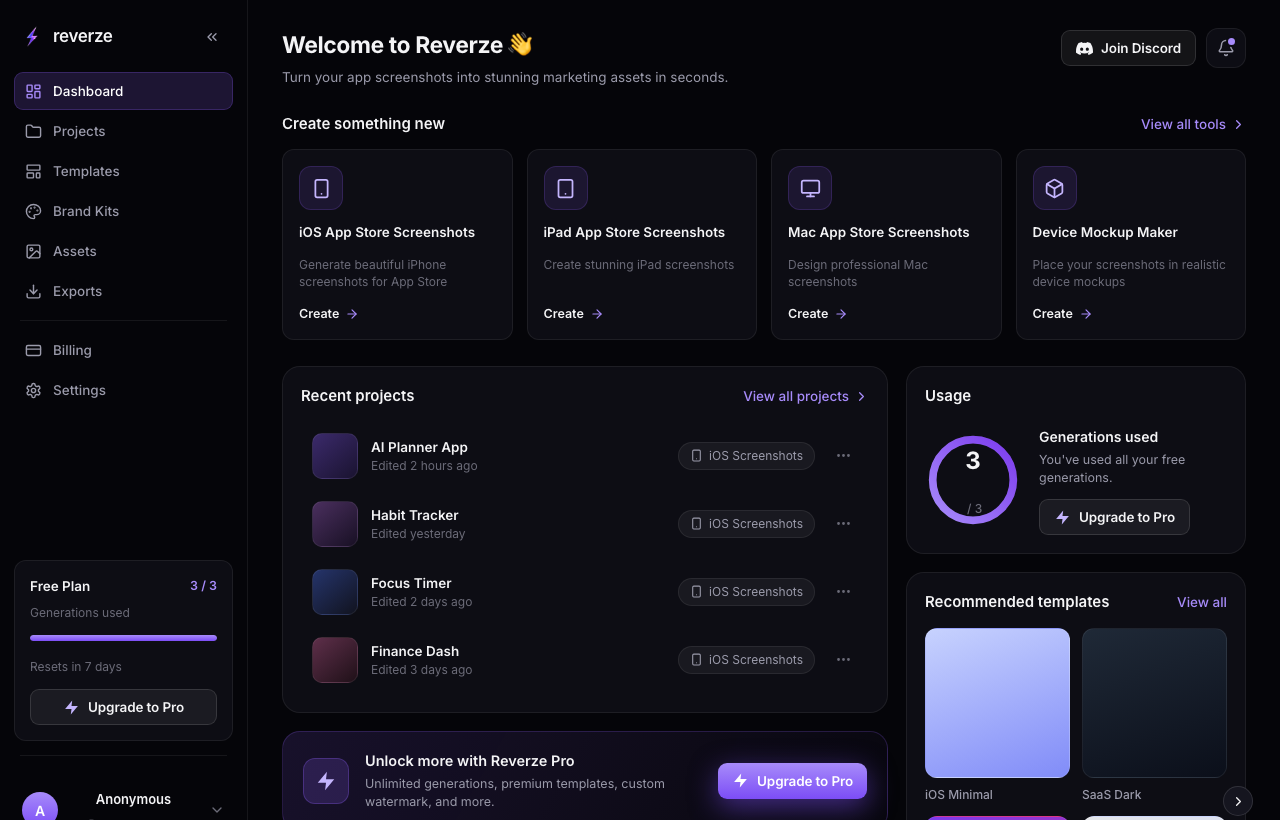Click the Mac monitor icon
1280x820 pixels.
[810, 188]
